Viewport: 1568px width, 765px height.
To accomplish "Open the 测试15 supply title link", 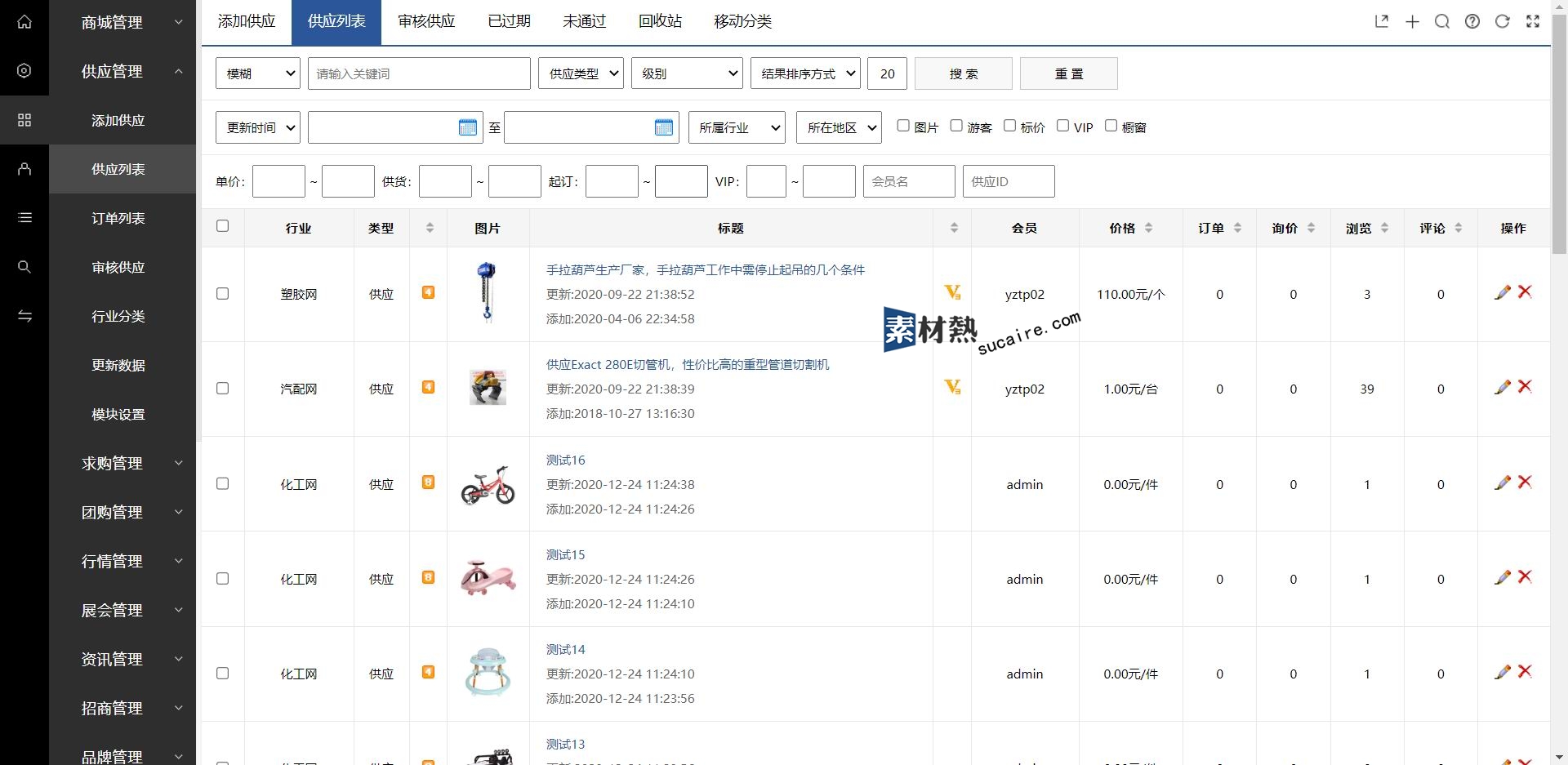I will [x=565, y=554].
